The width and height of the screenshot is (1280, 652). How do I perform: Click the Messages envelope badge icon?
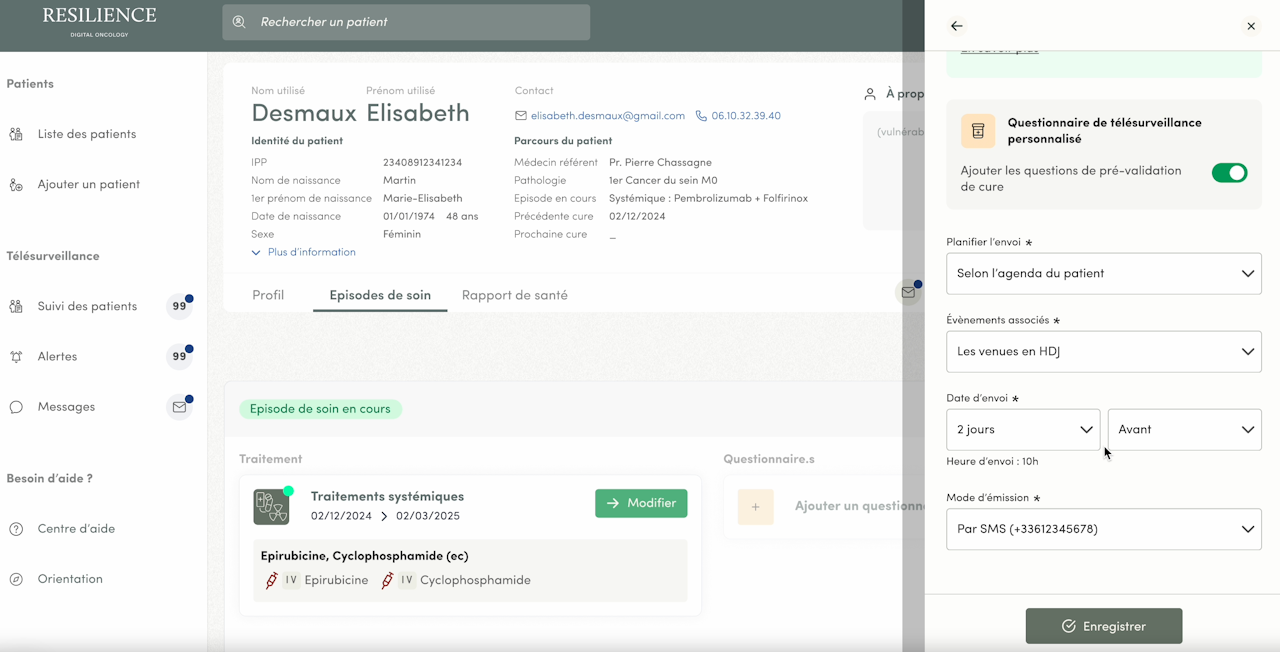click(x=179, y=407)
